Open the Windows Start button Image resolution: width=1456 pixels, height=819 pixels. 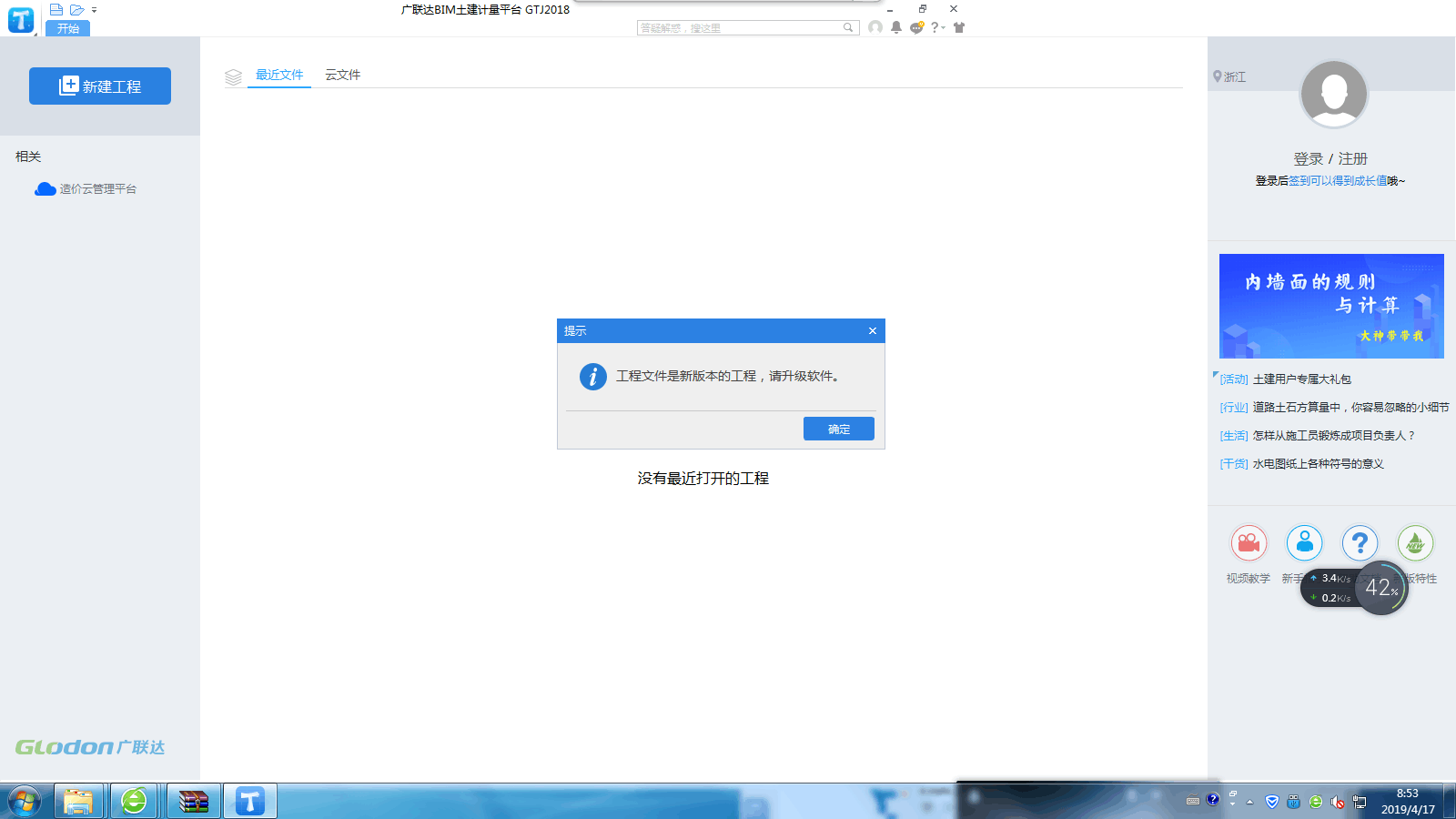pyautogui.click(x=25, y=802)
